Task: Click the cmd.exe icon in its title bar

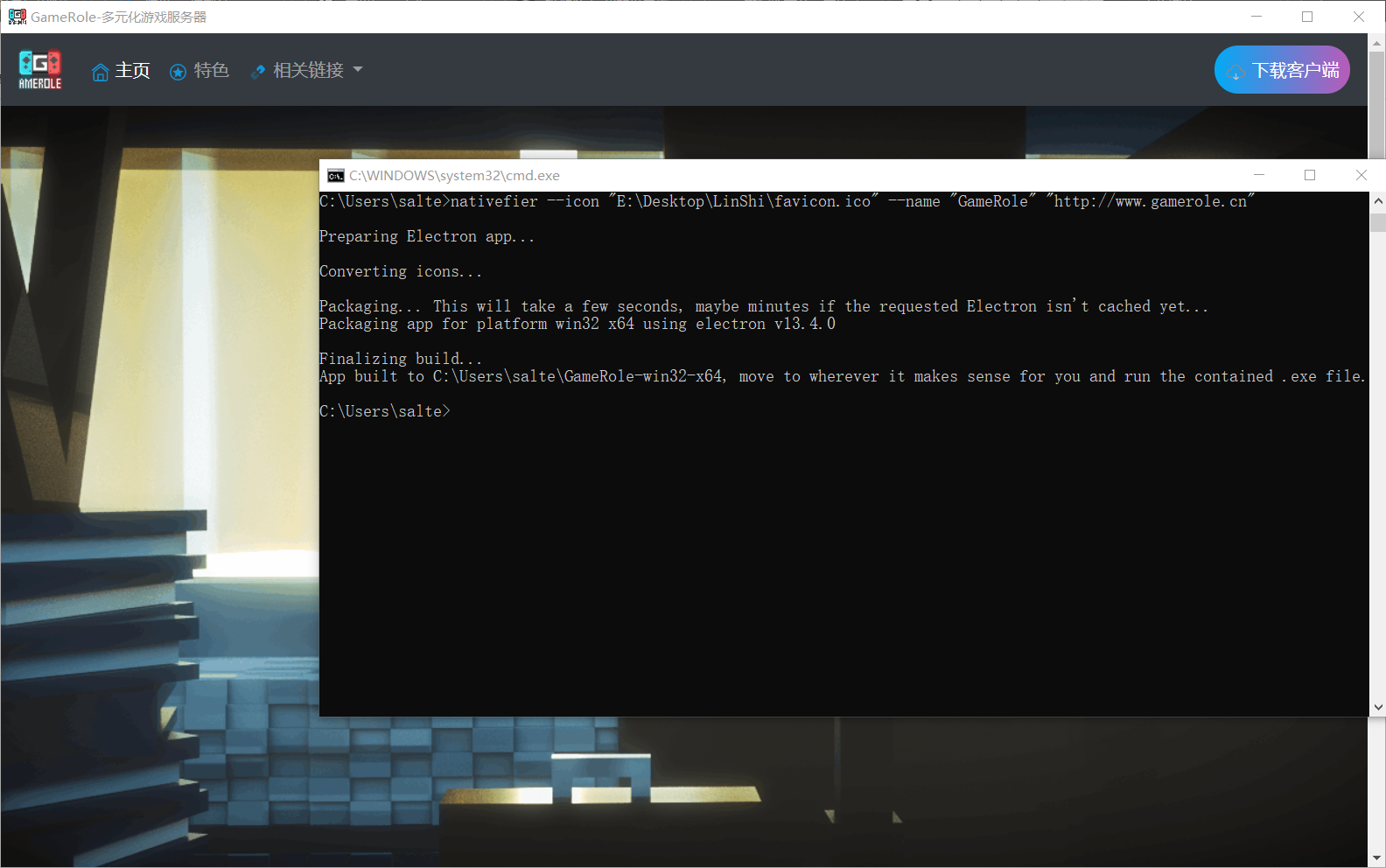Action: 336,176
